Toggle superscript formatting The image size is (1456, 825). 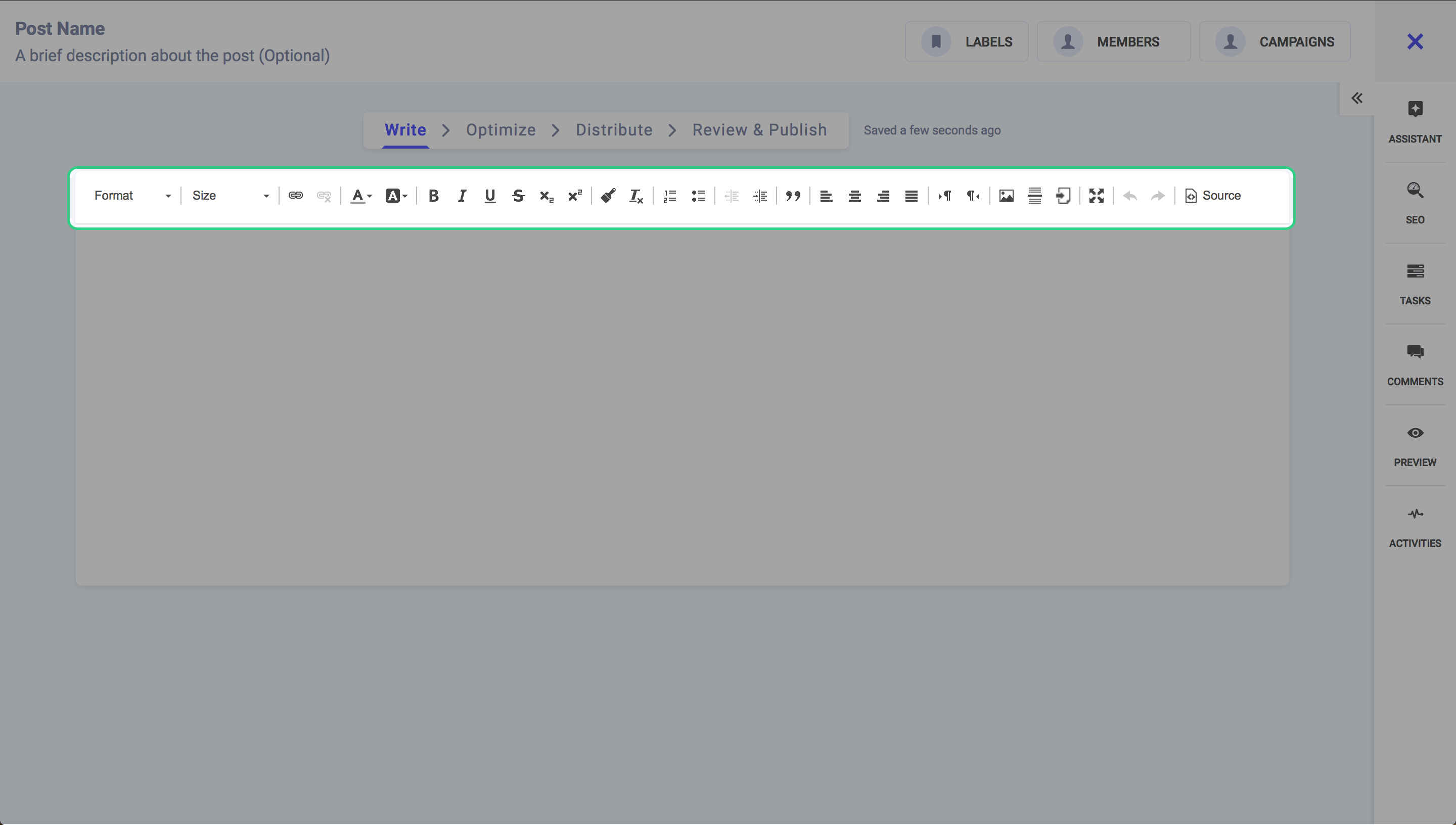[575, 196]
